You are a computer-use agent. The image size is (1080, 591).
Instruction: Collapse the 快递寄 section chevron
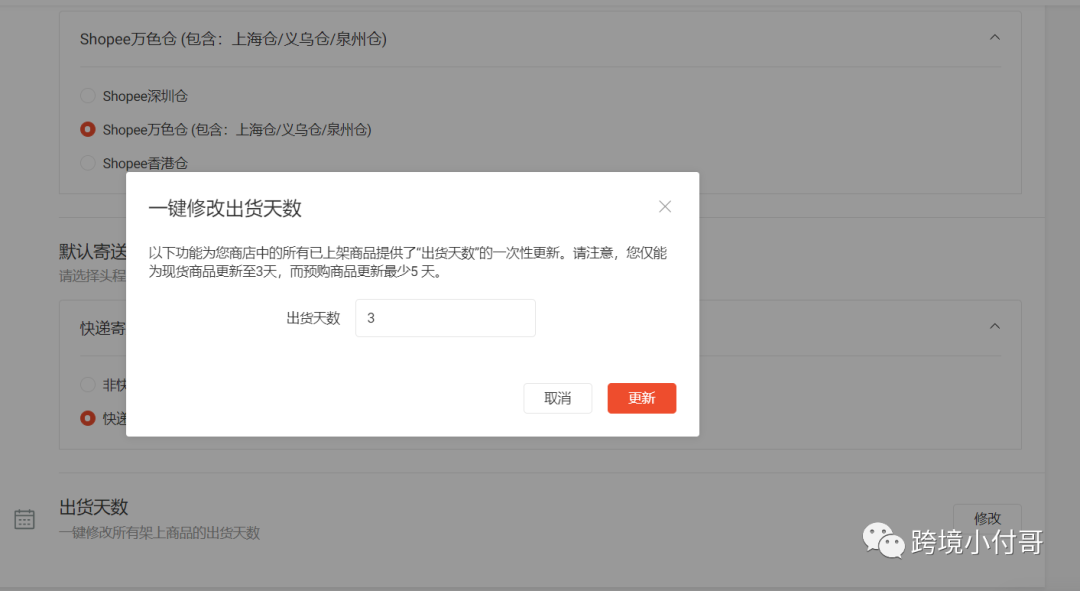(x=995, y=326)
